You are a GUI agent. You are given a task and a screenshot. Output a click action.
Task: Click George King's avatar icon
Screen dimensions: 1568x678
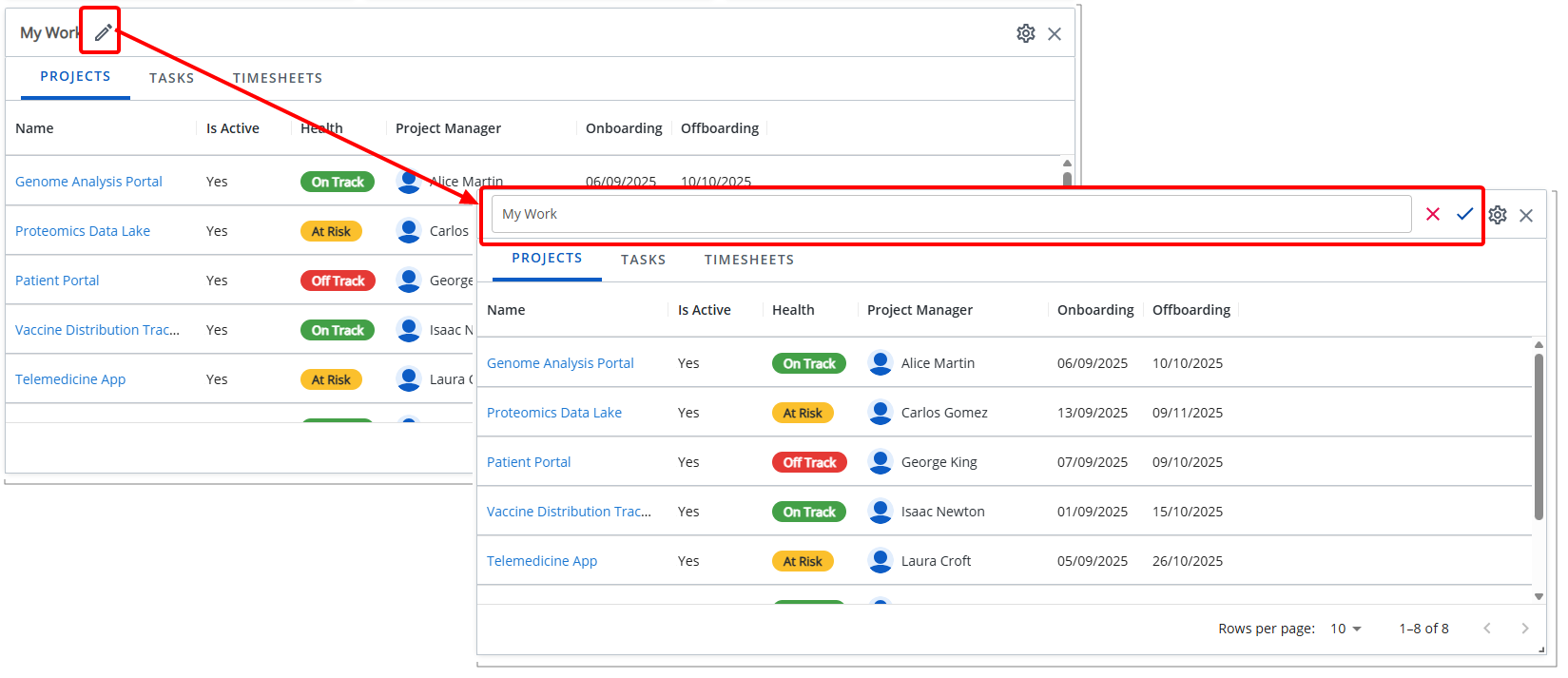coord(881,462)
